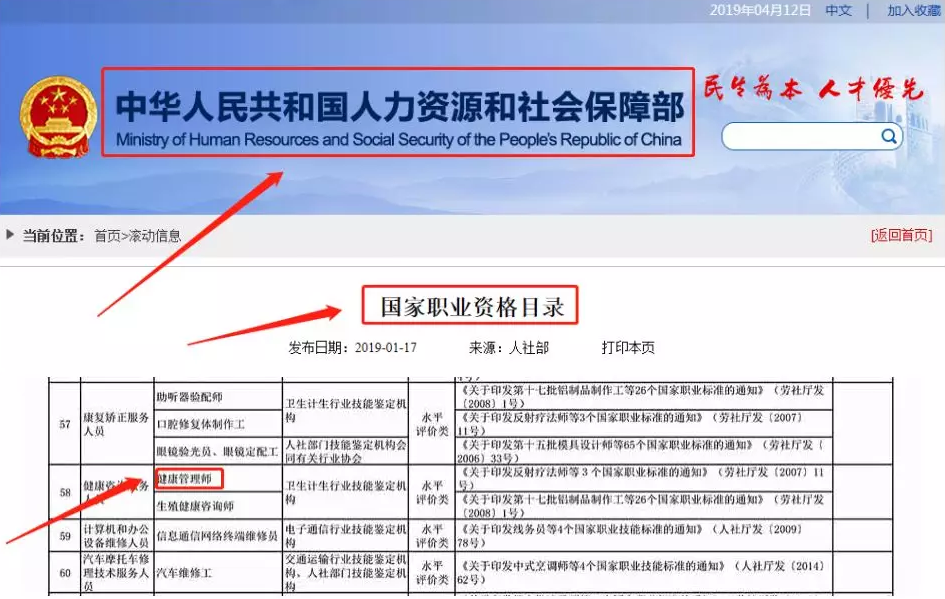Image resolution: width=945 pixels, height=599 pixels.
Task: Click 人社部门技能鉴定机构会同有关行业协会 cell
Action: pyautogui.click(x=346, y=451)
